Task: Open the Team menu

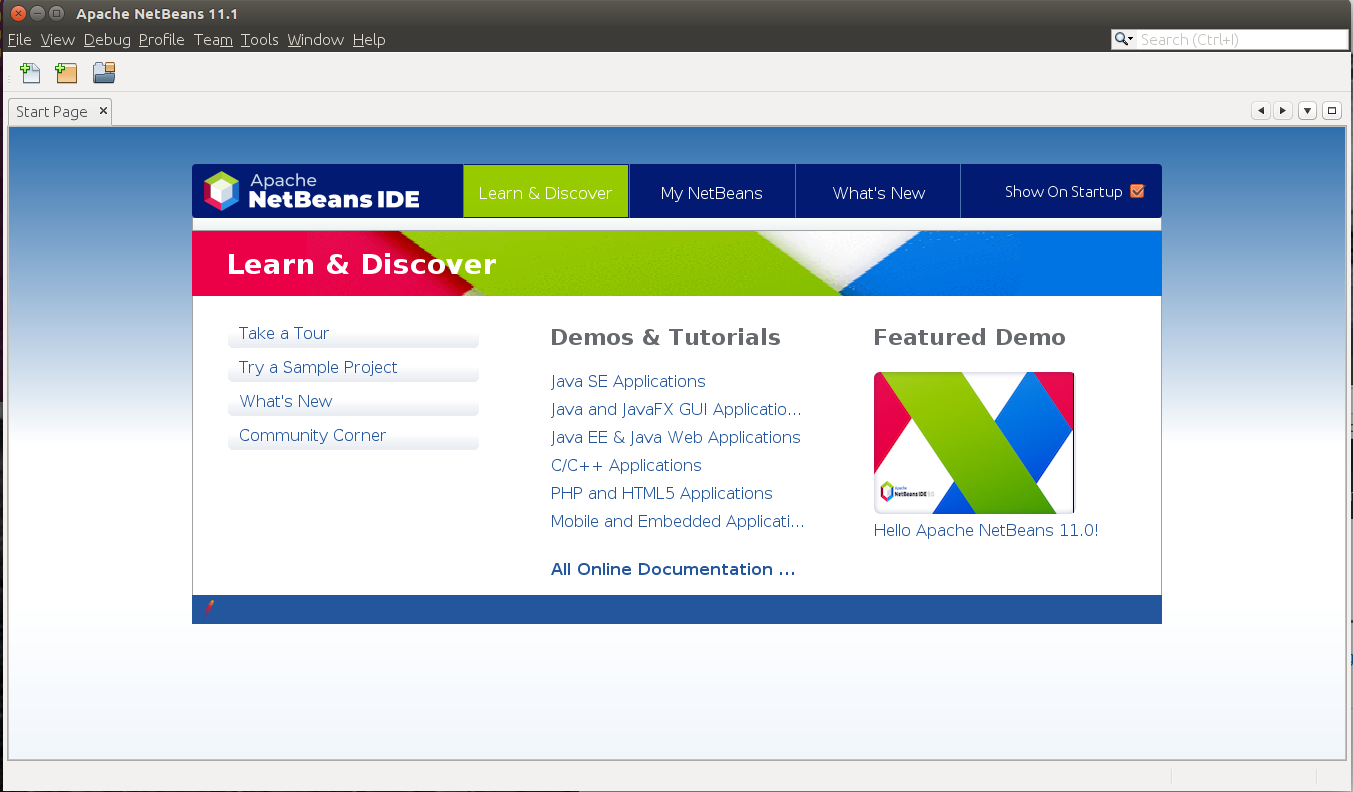Action: coord(213,40)
